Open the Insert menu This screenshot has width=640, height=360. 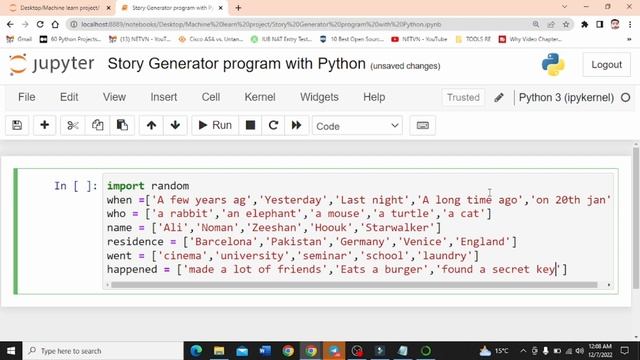click(164, 97)
